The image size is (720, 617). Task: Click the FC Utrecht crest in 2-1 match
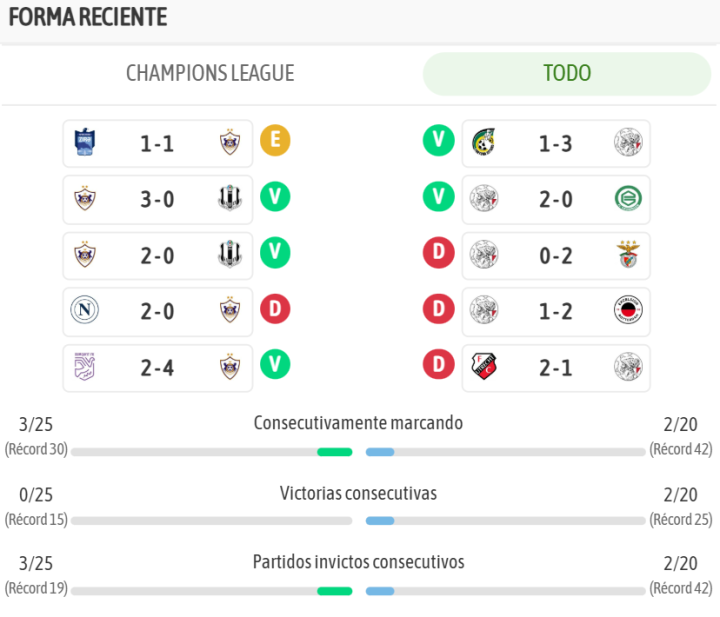click(x=484, y=367)
